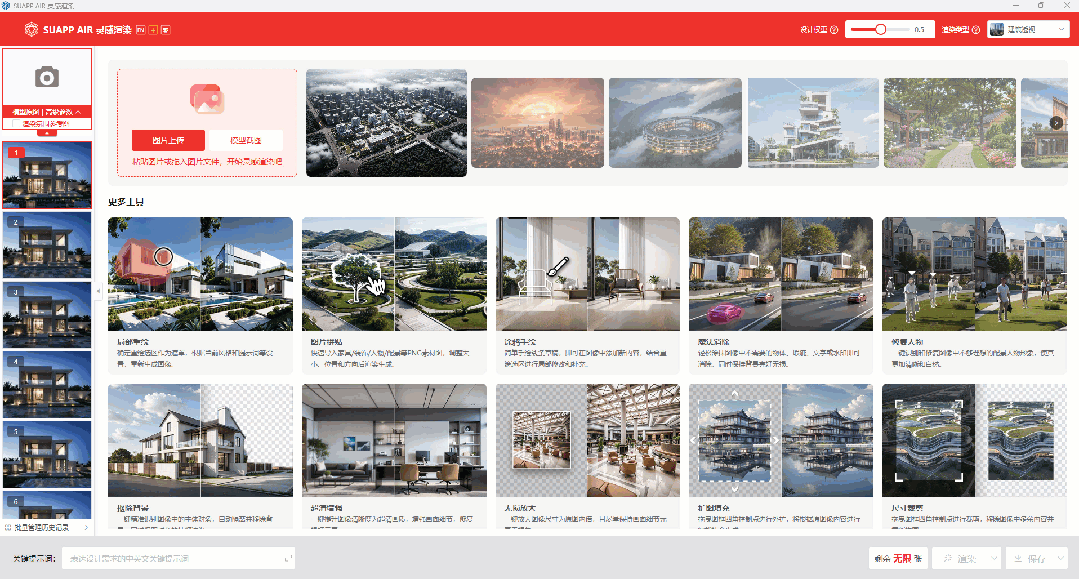Click the orange plus icon in header
Viewport: 1079px width, 579px height.
(x=153, y=30)
